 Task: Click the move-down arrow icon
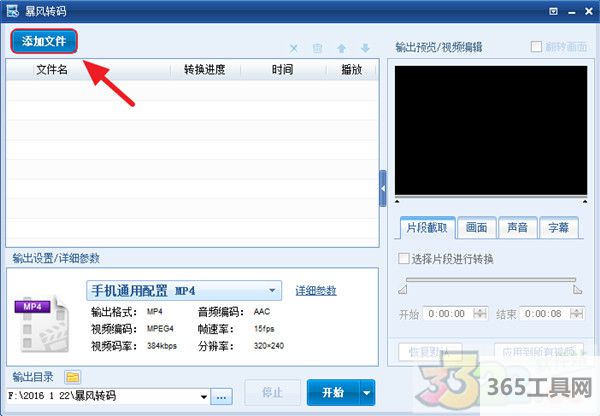coord(365,48)
